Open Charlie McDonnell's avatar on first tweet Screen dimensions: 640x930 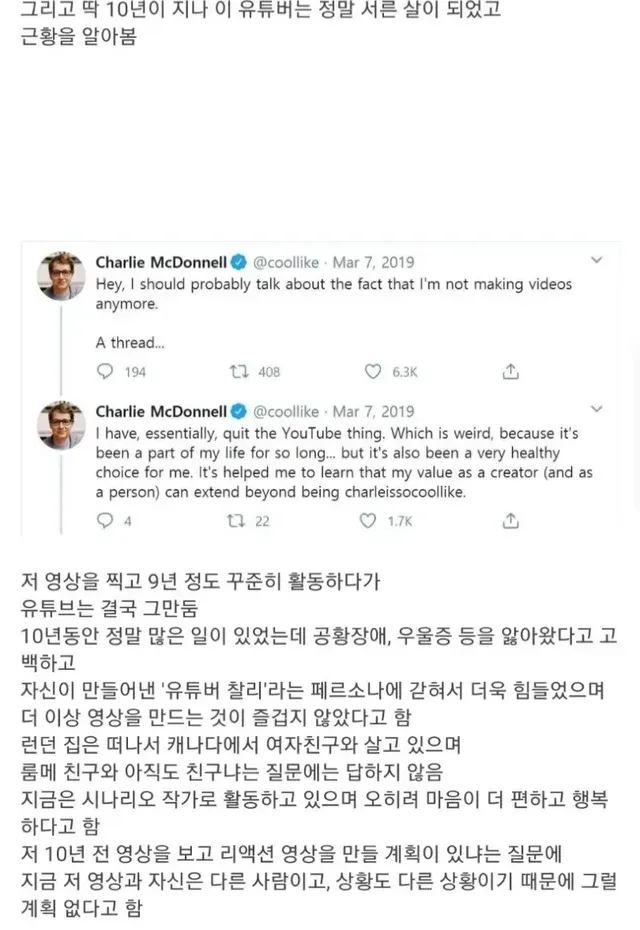(x=61, y=274)
